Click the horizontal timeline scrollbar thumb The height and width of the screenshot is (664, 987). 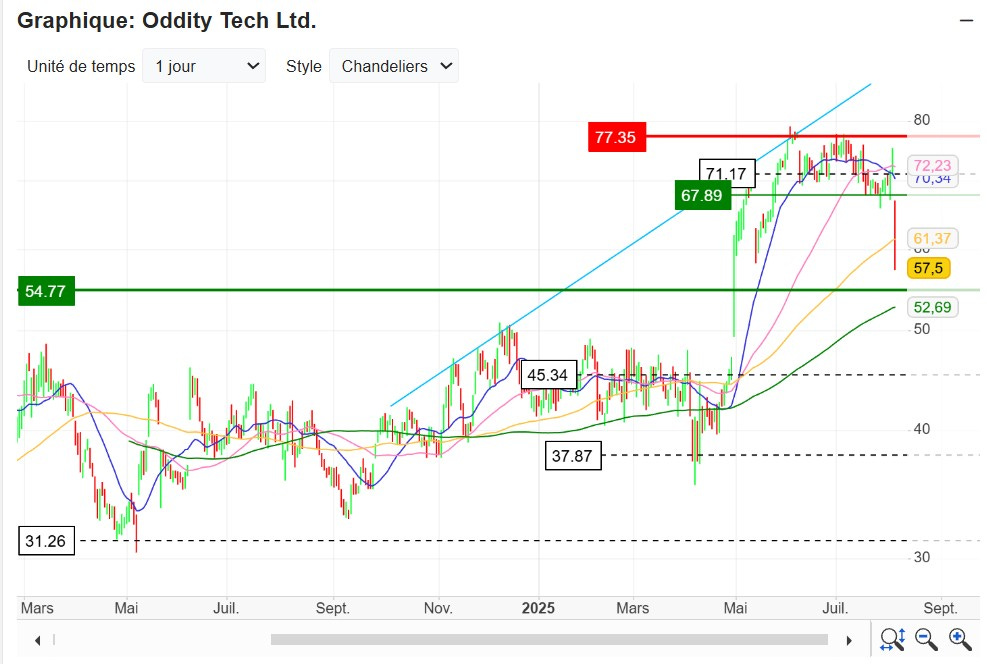click(549, 639)
